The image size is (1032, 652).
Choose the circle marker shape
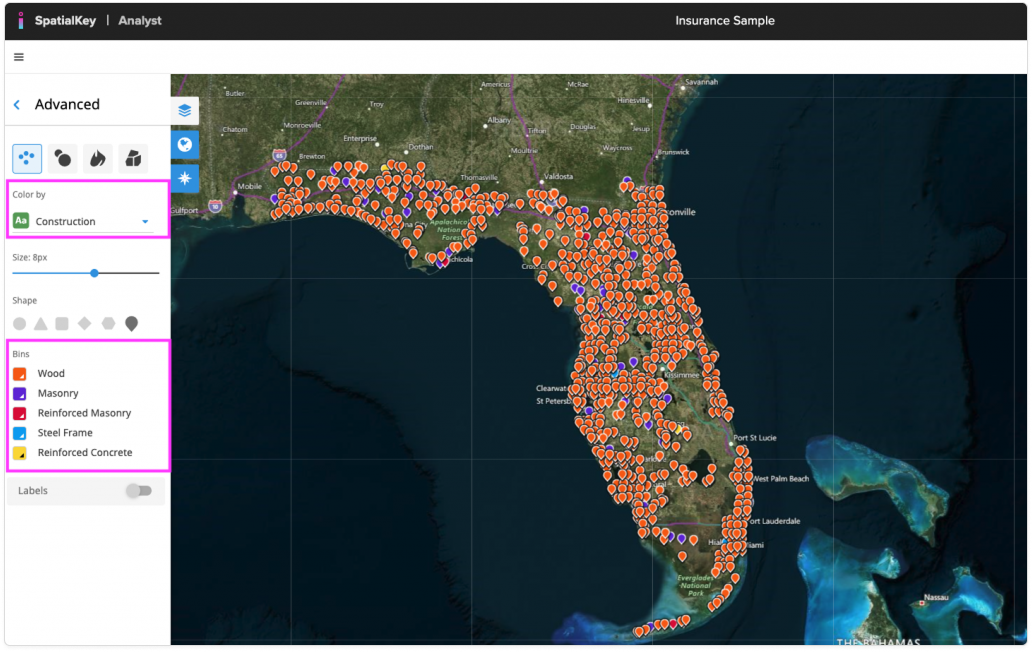(x=20, y=324)
